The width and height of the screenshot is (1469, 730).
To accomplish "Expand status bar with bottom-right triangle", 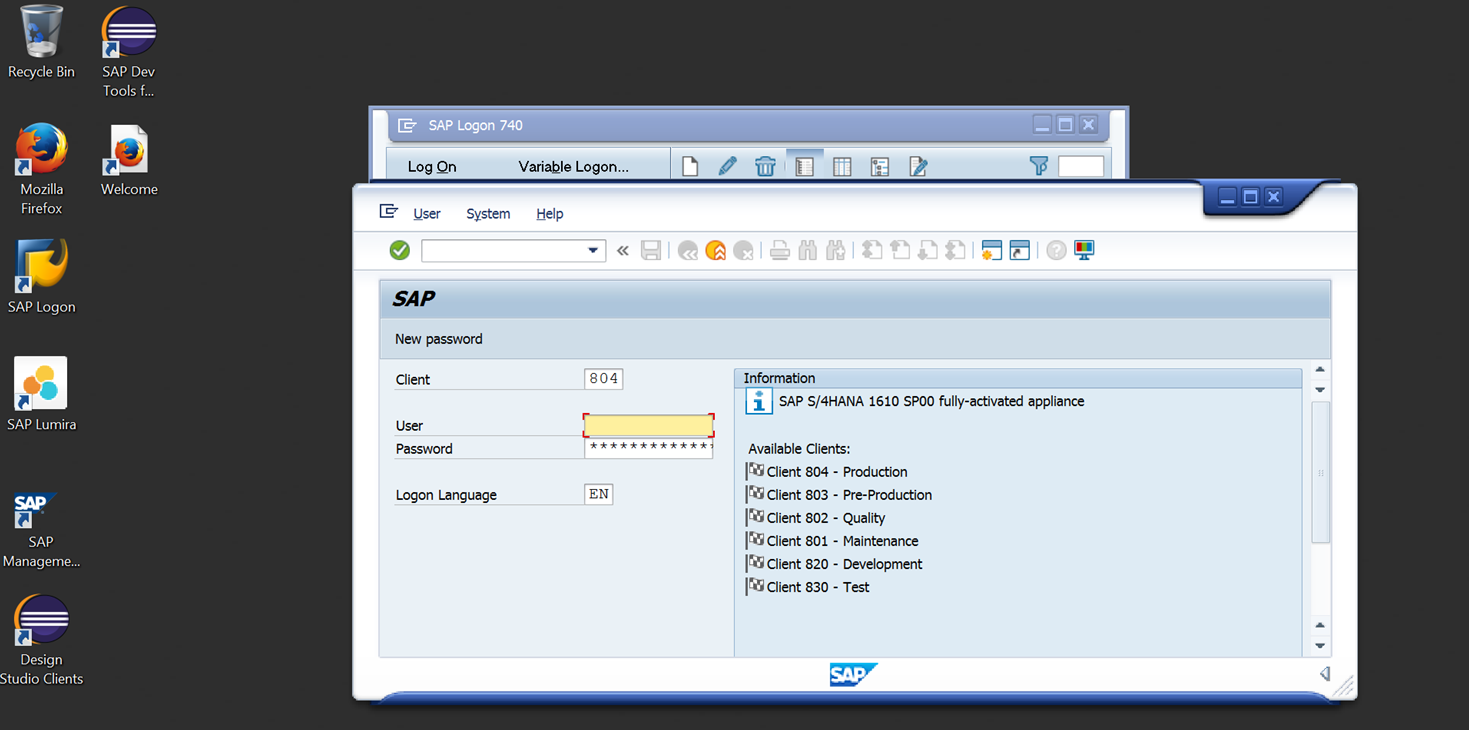I will [1325, 674].
